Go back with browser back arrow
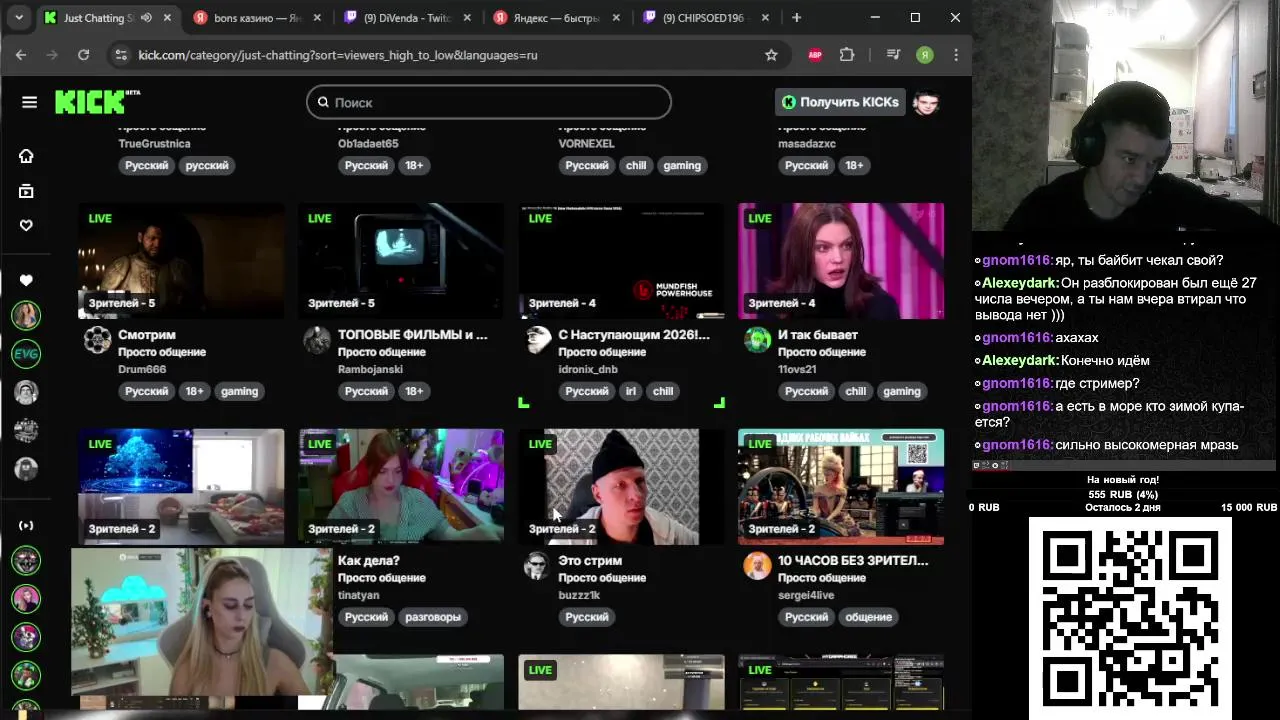 (21, 55)
